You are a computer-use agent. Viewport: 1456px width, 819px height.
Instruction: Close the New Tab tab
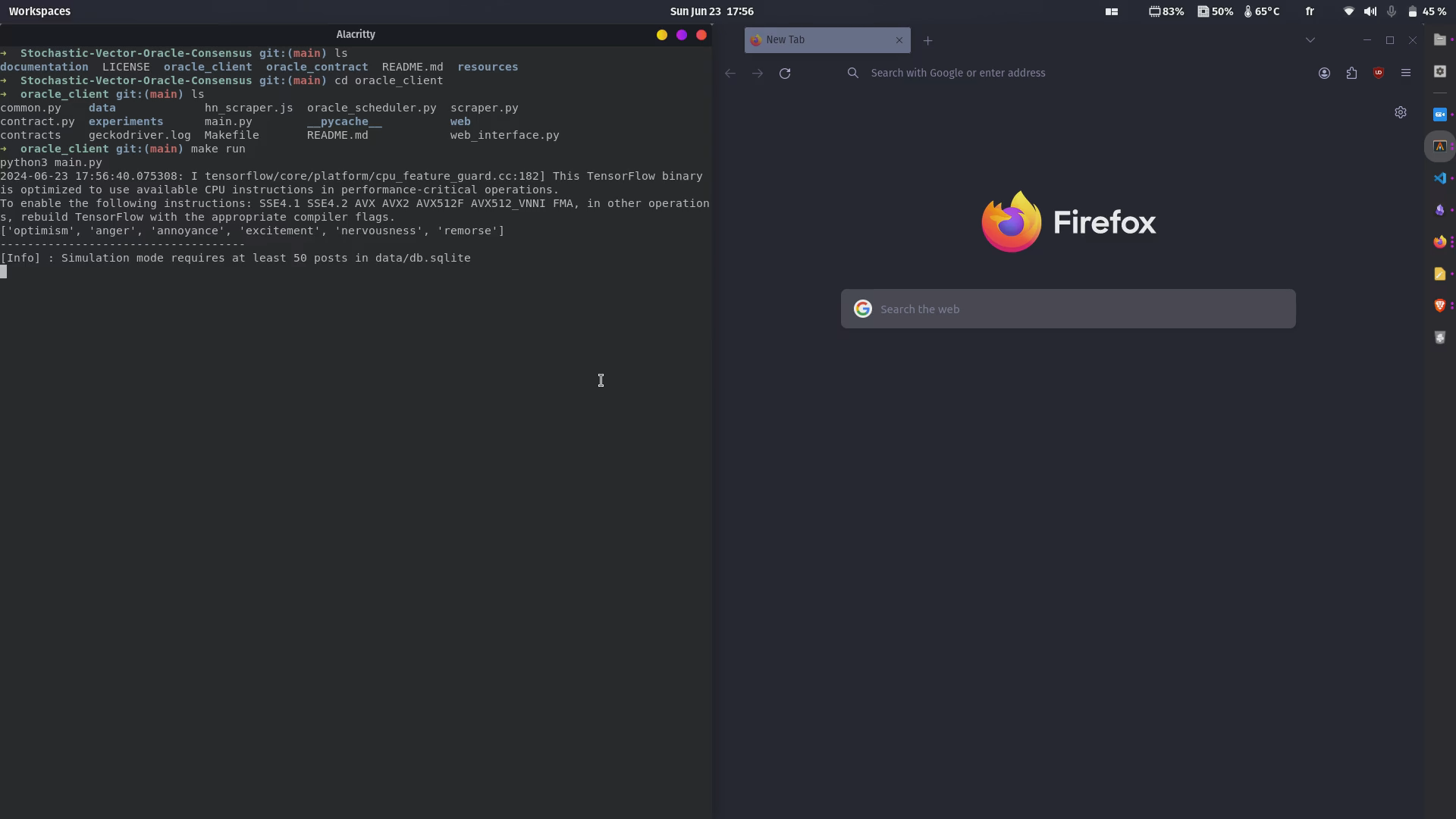(x=899, y=40)
